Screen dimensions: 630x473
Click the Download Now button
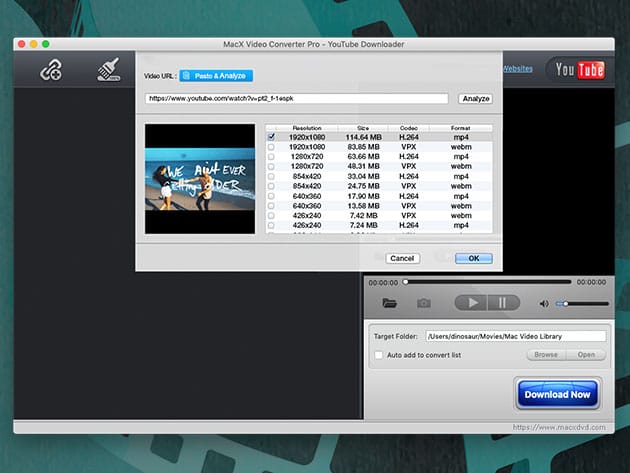click(x=558, y=394)
